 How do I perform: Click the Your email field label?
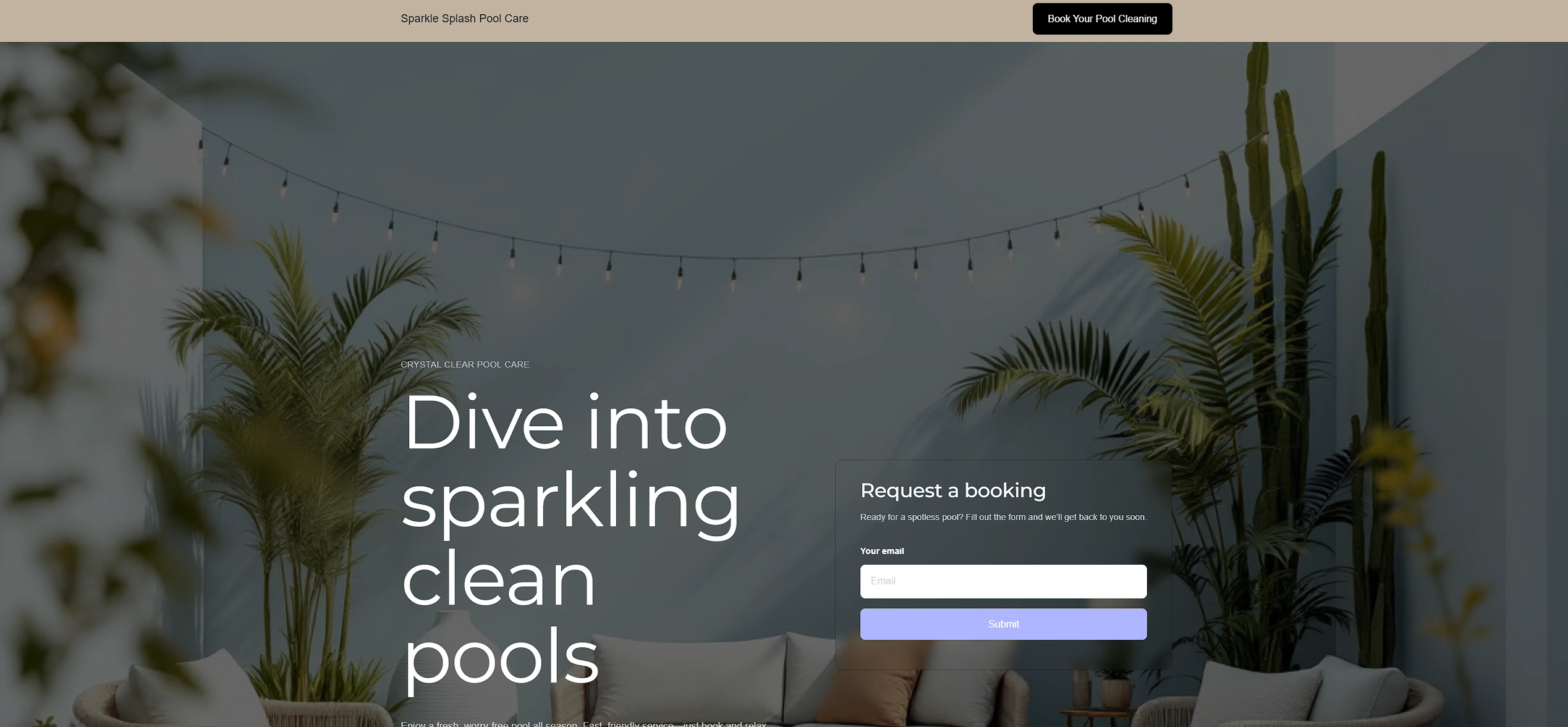[x=881, y=551]
